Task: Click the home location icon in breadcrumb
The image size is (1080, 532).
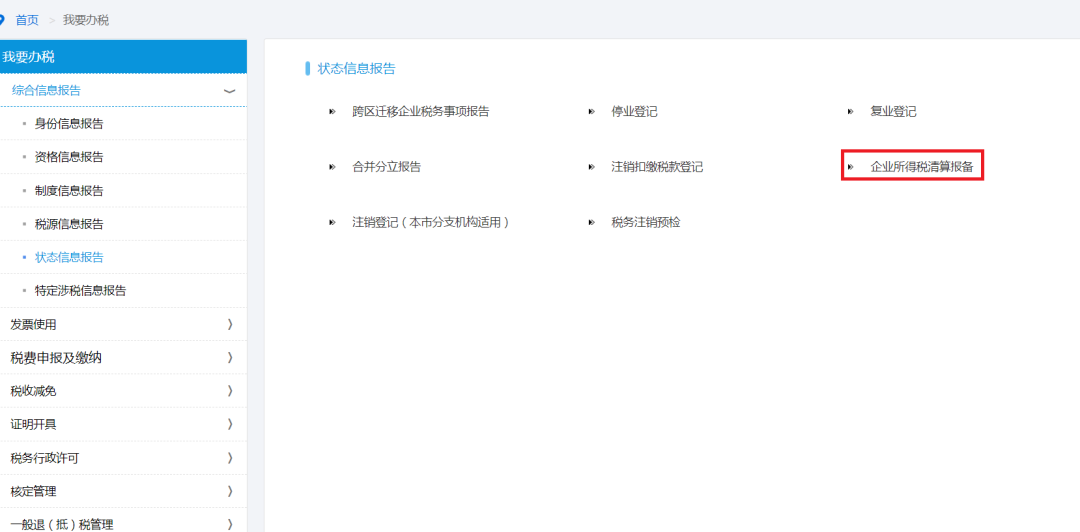Action: click(3, 20)
